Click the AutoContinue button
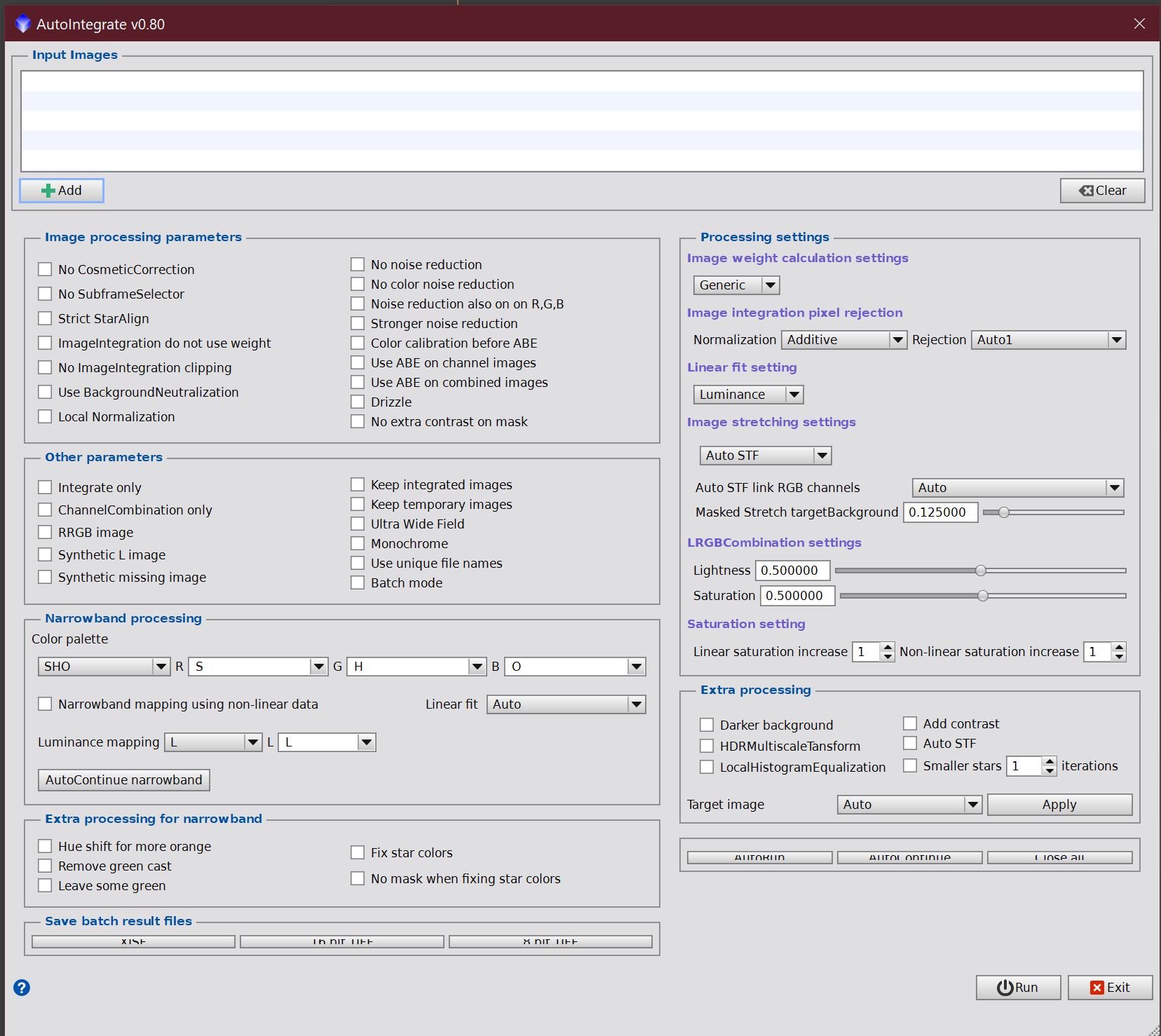This screenshot has height=1036, width=1161. pyautogui.click(x=910, y=858)
